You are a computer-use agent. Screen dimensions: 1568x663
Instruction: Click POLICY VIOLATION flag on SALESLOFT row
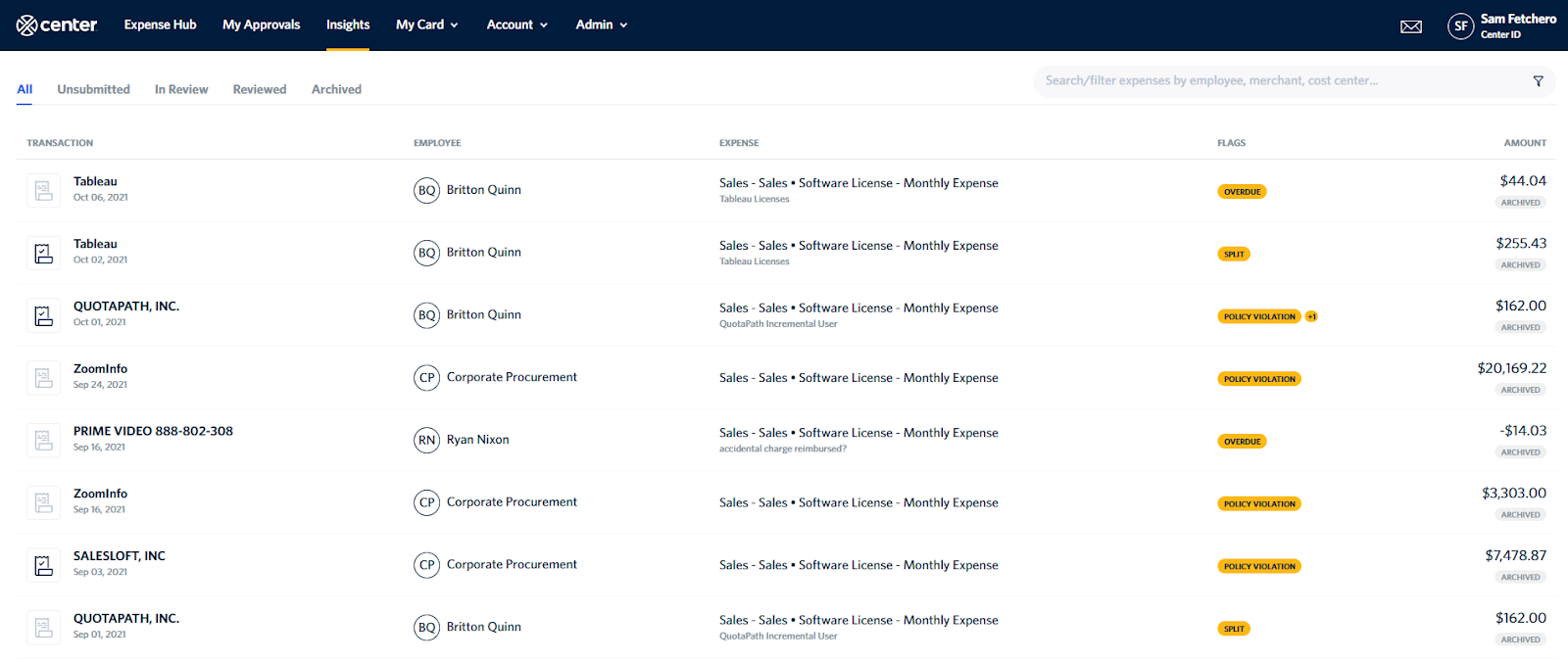[x=1259, y=567]
